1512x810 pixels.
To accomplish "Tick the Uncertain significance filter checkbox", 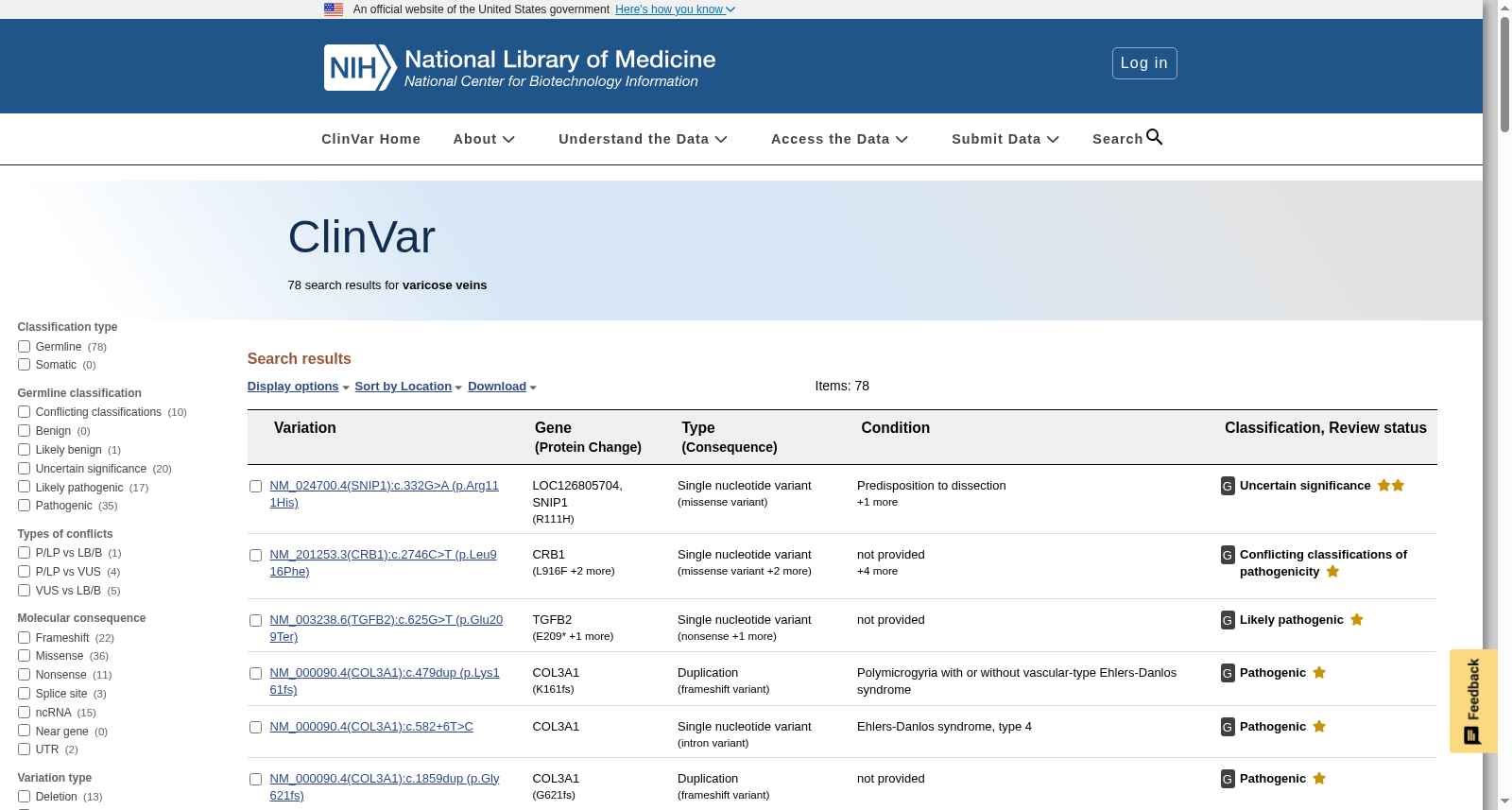I will point(24,469).
